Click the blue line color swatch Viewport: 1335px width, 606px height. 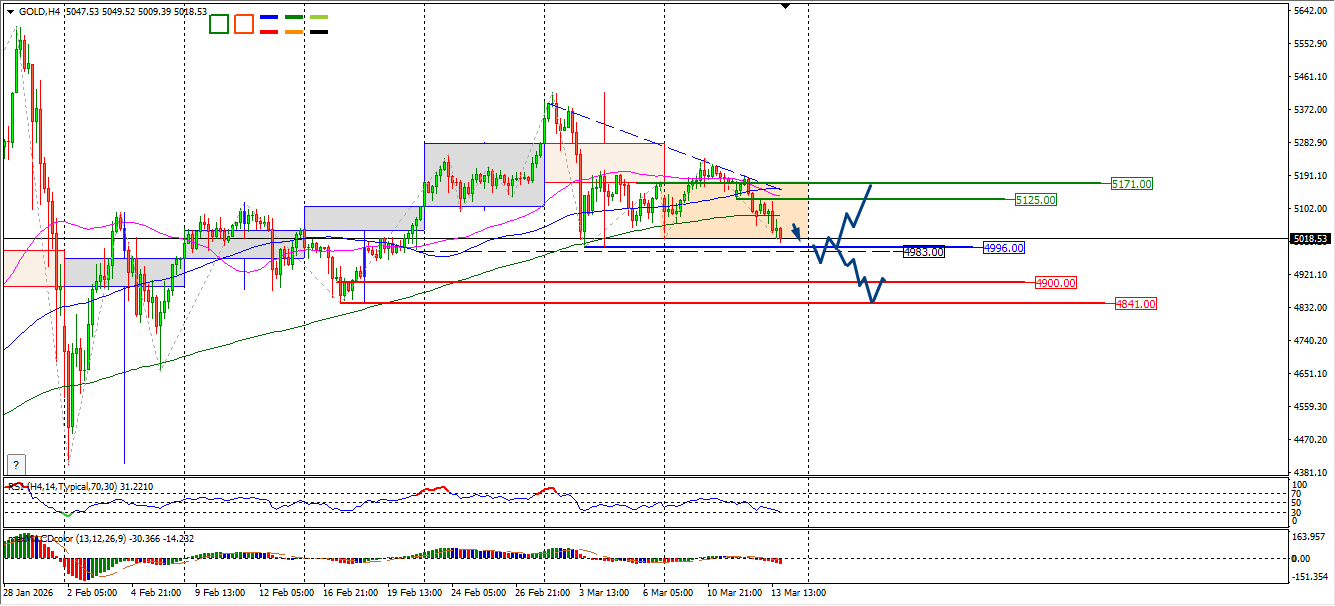(269, 18)
